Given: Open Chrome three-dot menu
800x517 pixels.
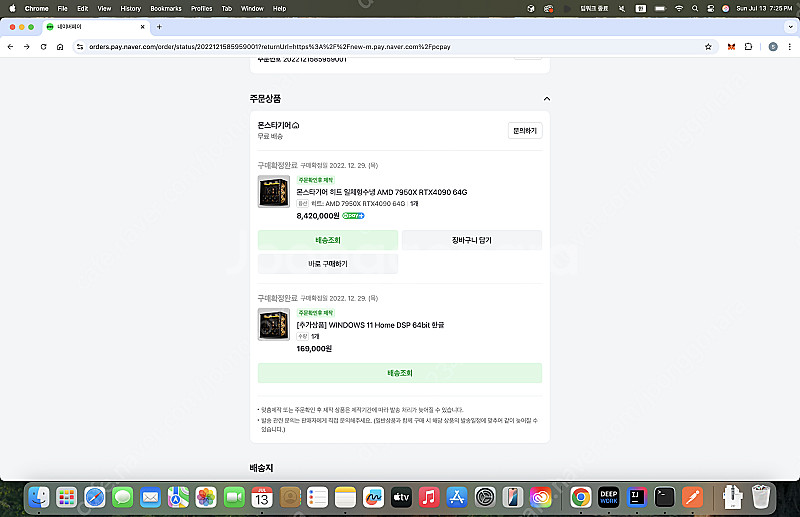Looking at the screenshot, I should [x=789, y=46].
